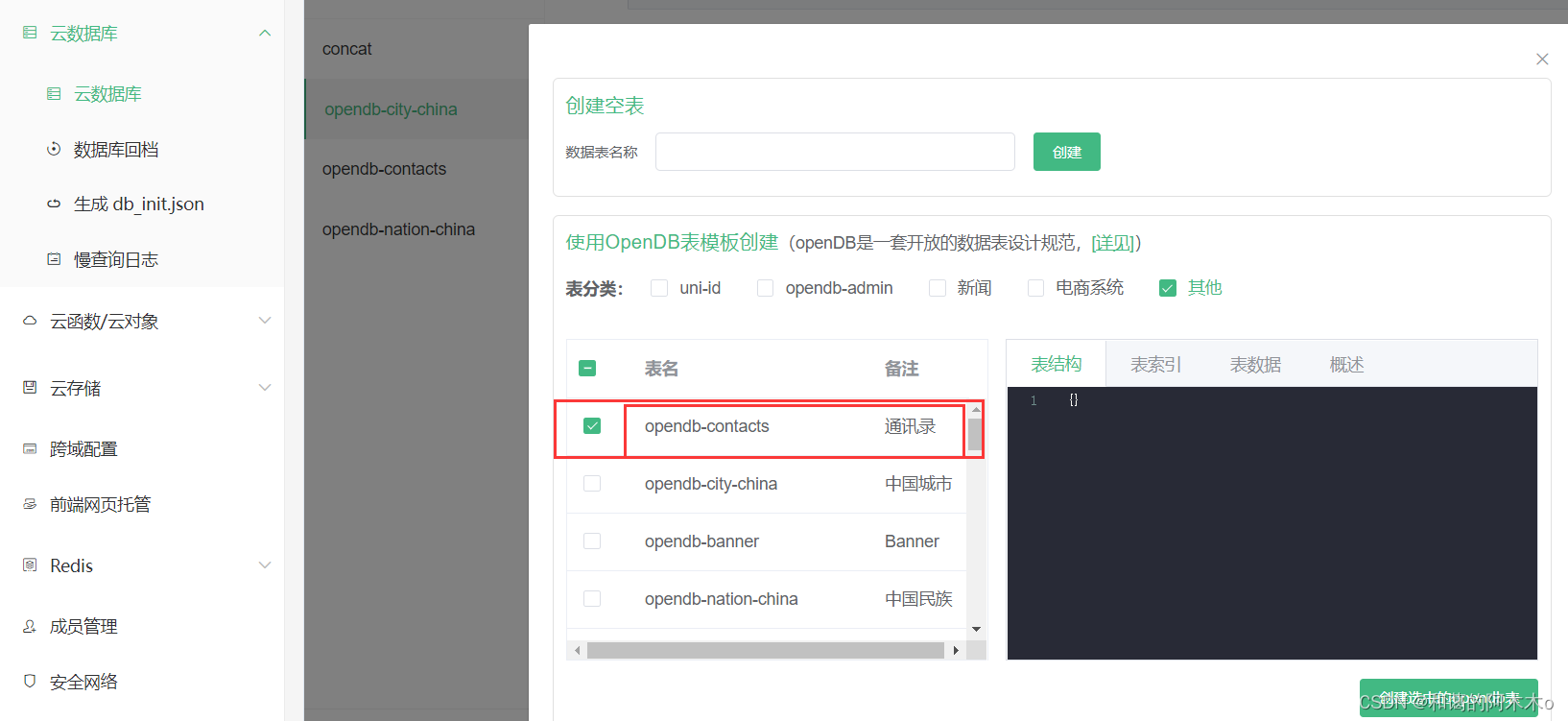Click the opendb-contacts template table name

pyautogui.click(x=707, y=426)
